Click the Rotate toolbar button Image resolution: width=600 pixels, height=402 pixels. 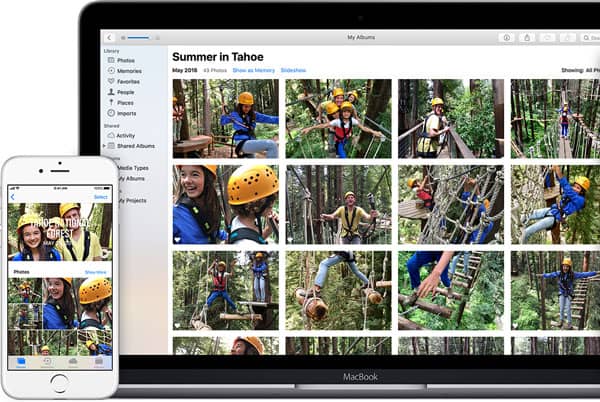point(567,37)
